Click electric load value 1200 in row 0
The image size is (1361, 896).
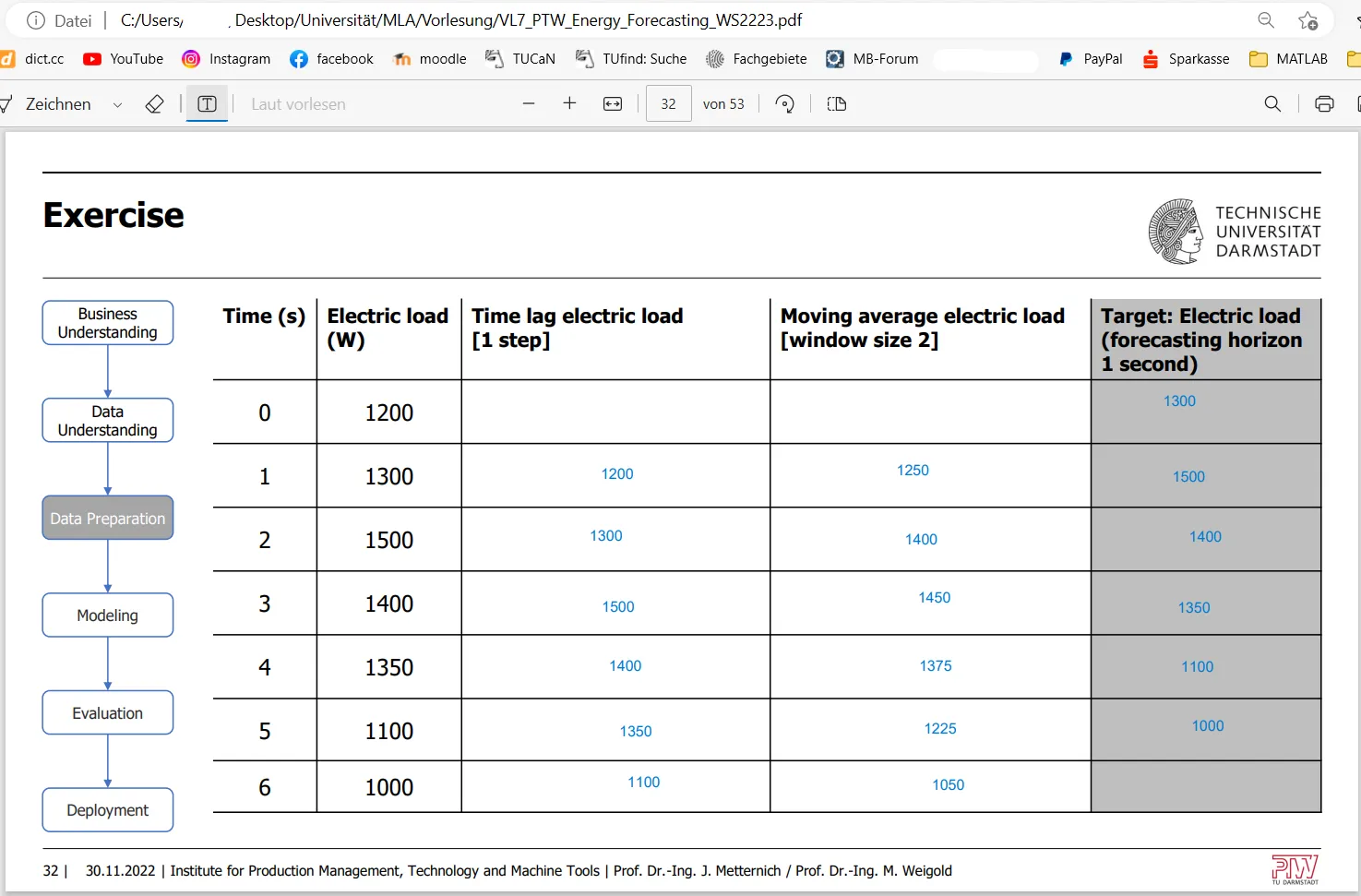[389, 412]
